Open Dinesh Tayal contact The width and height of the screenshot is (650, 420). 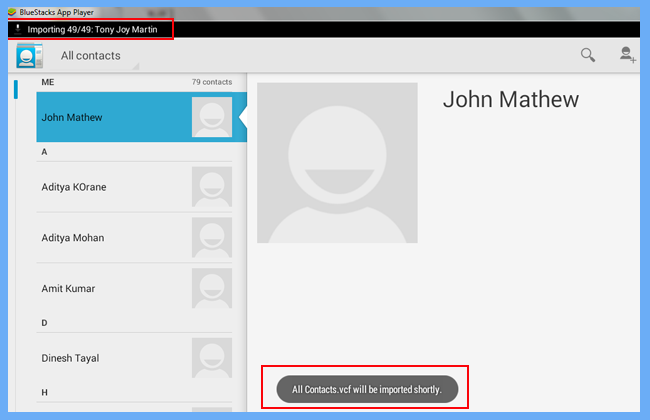click(134, 358)
